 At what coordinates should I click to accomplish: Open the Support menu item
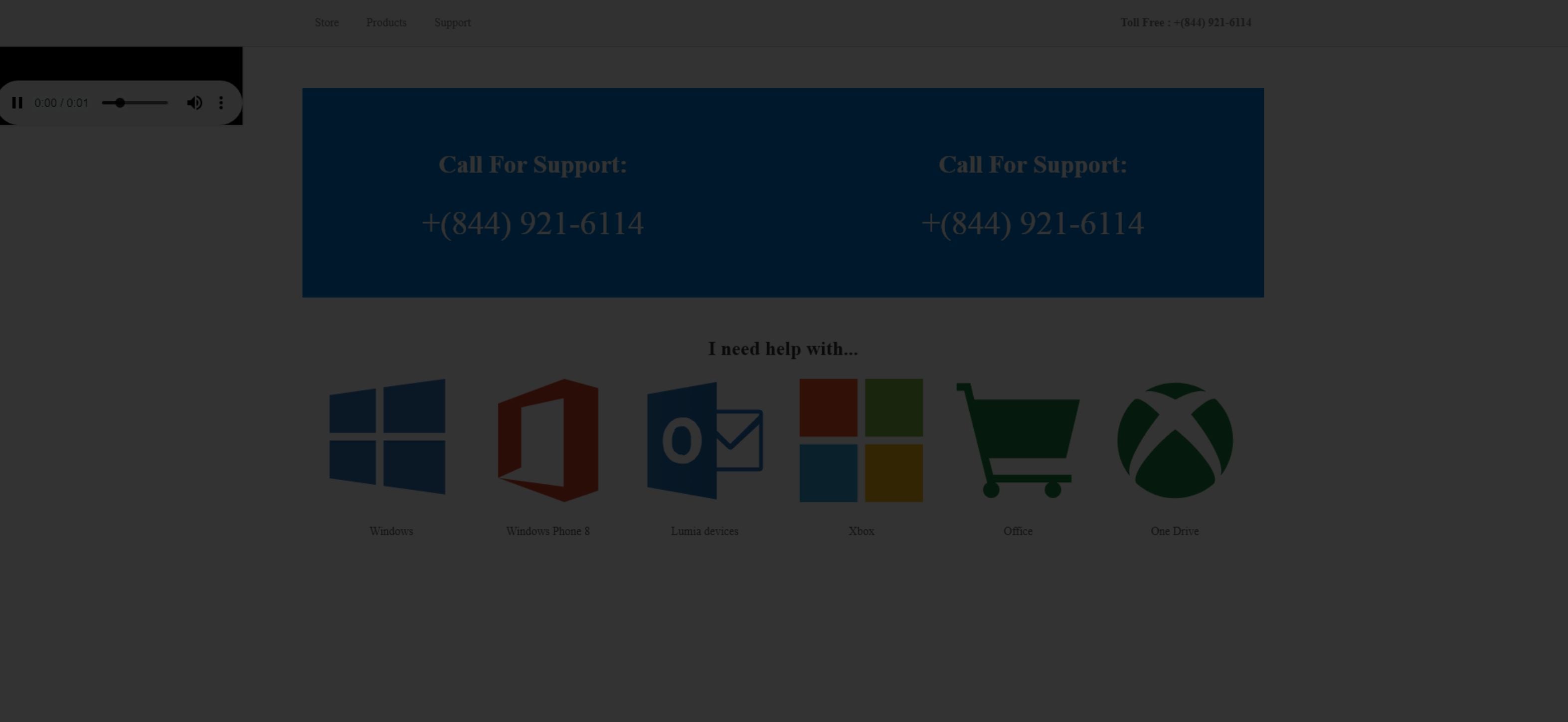coord(452,22)
